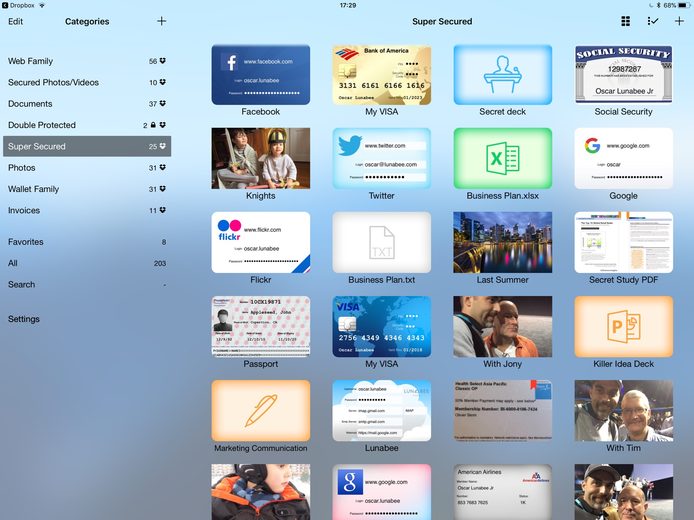Click the Dropbox sync icon beside Photos
Viewport: 694px width, 520px height.
pos(163,168)
